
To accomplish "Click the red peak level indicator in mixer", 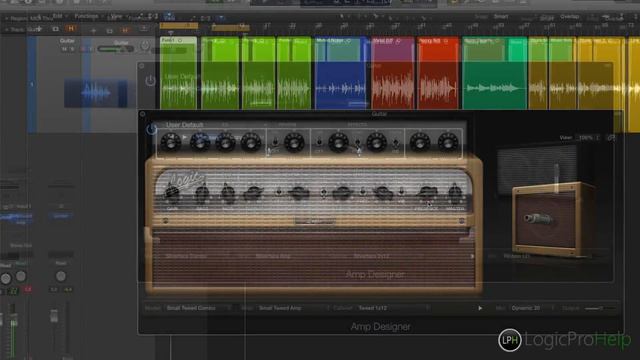I will click(x=27, y=289).
